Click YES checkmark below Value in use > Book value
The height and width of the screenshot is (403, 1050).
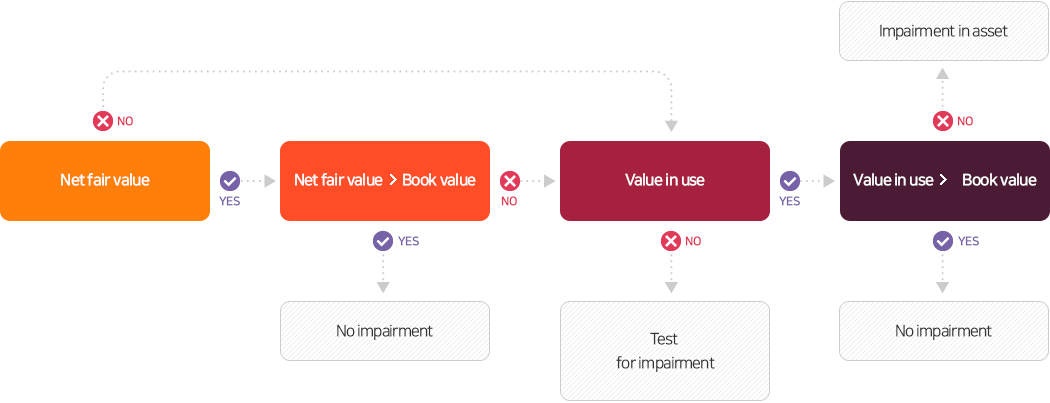942,241
